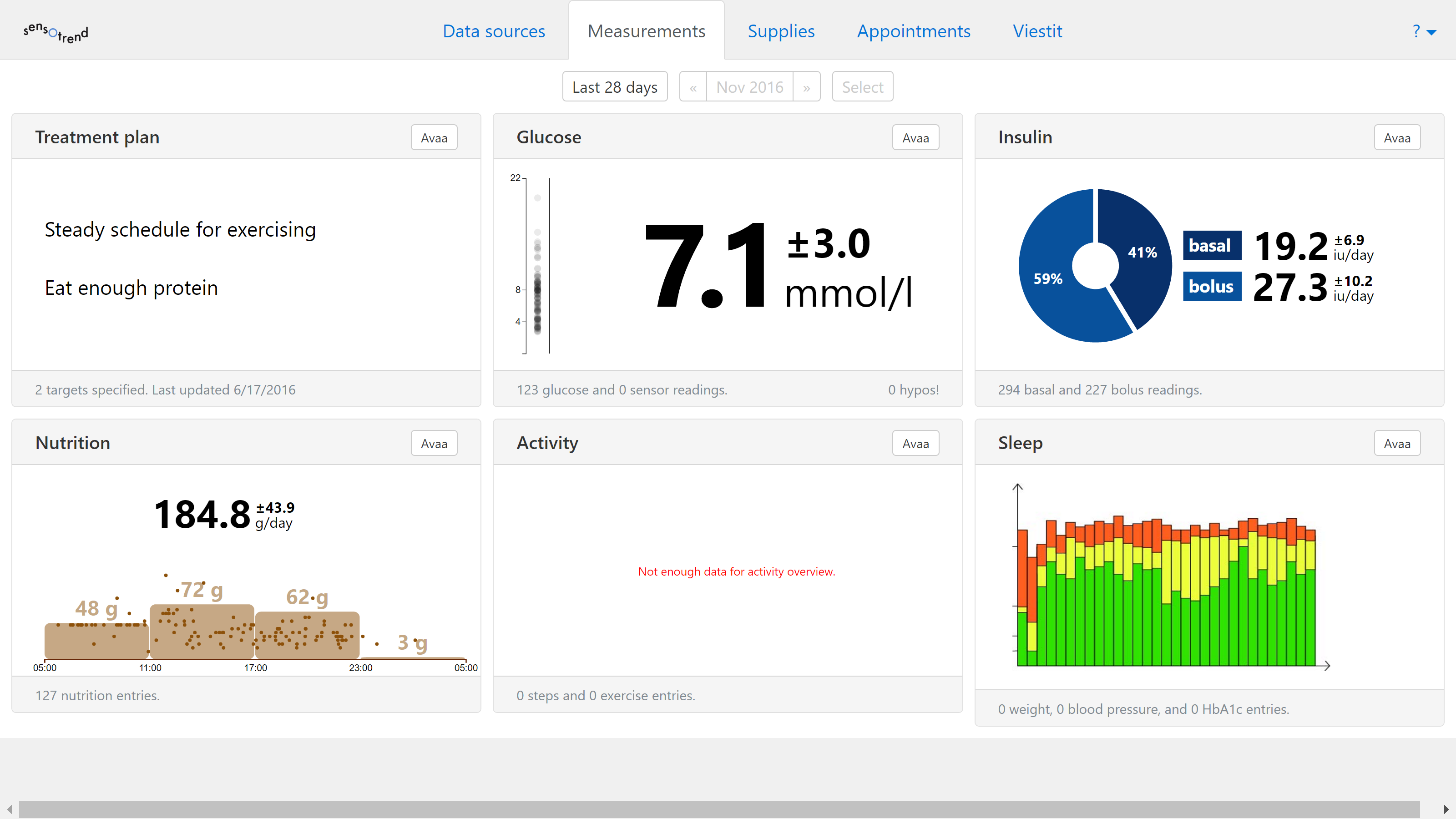Navigate to Appointments tab
The width and height of the screenshot is (1456, 819).
[x=913, y=31]
